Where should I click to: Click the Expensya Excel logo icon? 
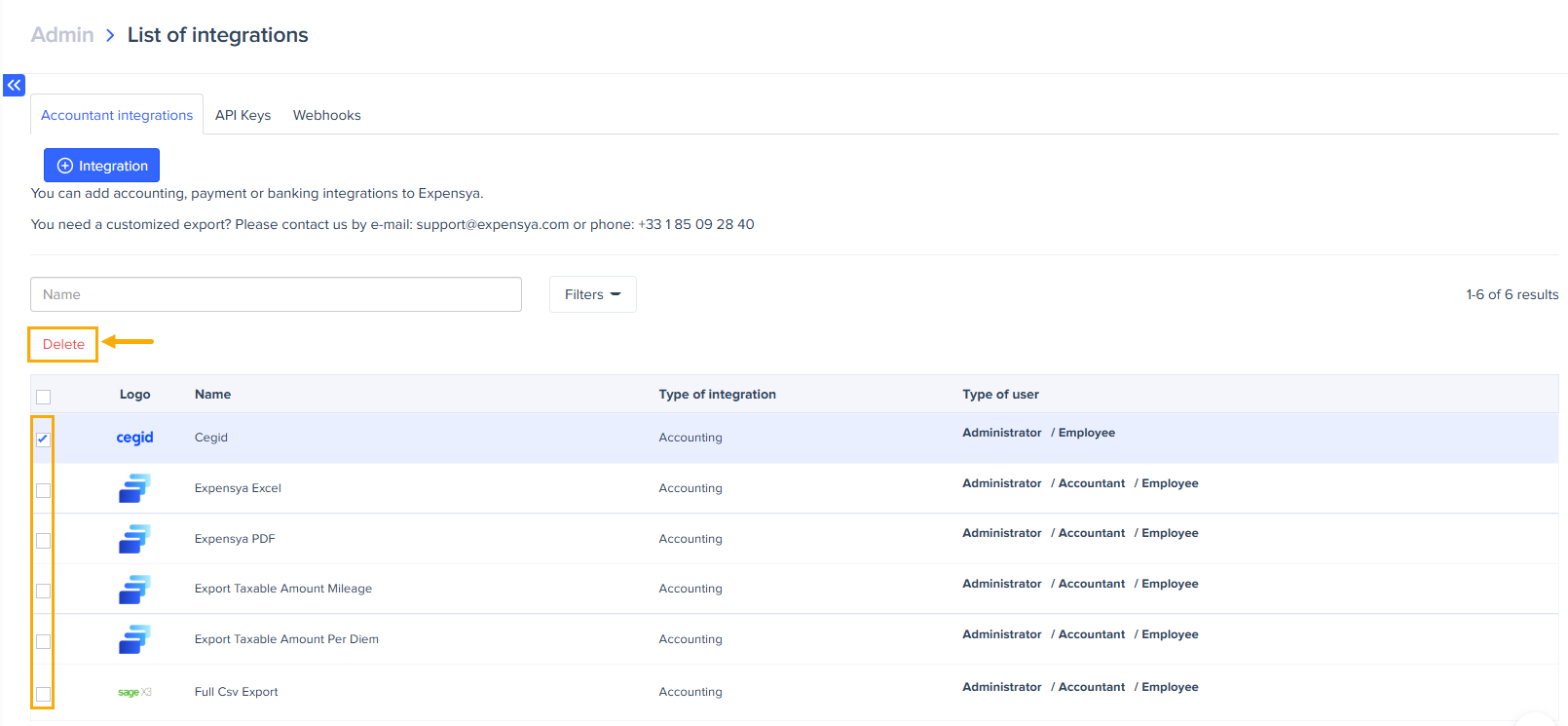click(134, 488)
